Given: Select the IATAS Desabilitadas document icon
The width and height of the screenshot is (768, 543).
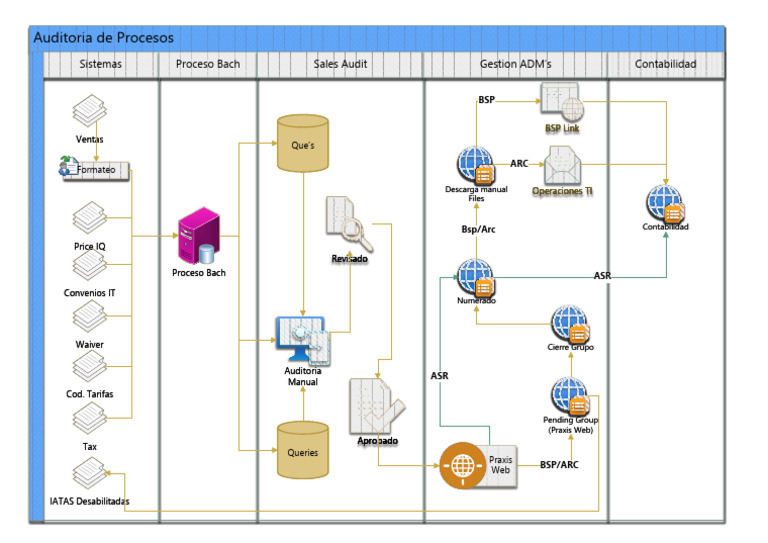Looking at the screenshot, I should (x=90, y=473).
